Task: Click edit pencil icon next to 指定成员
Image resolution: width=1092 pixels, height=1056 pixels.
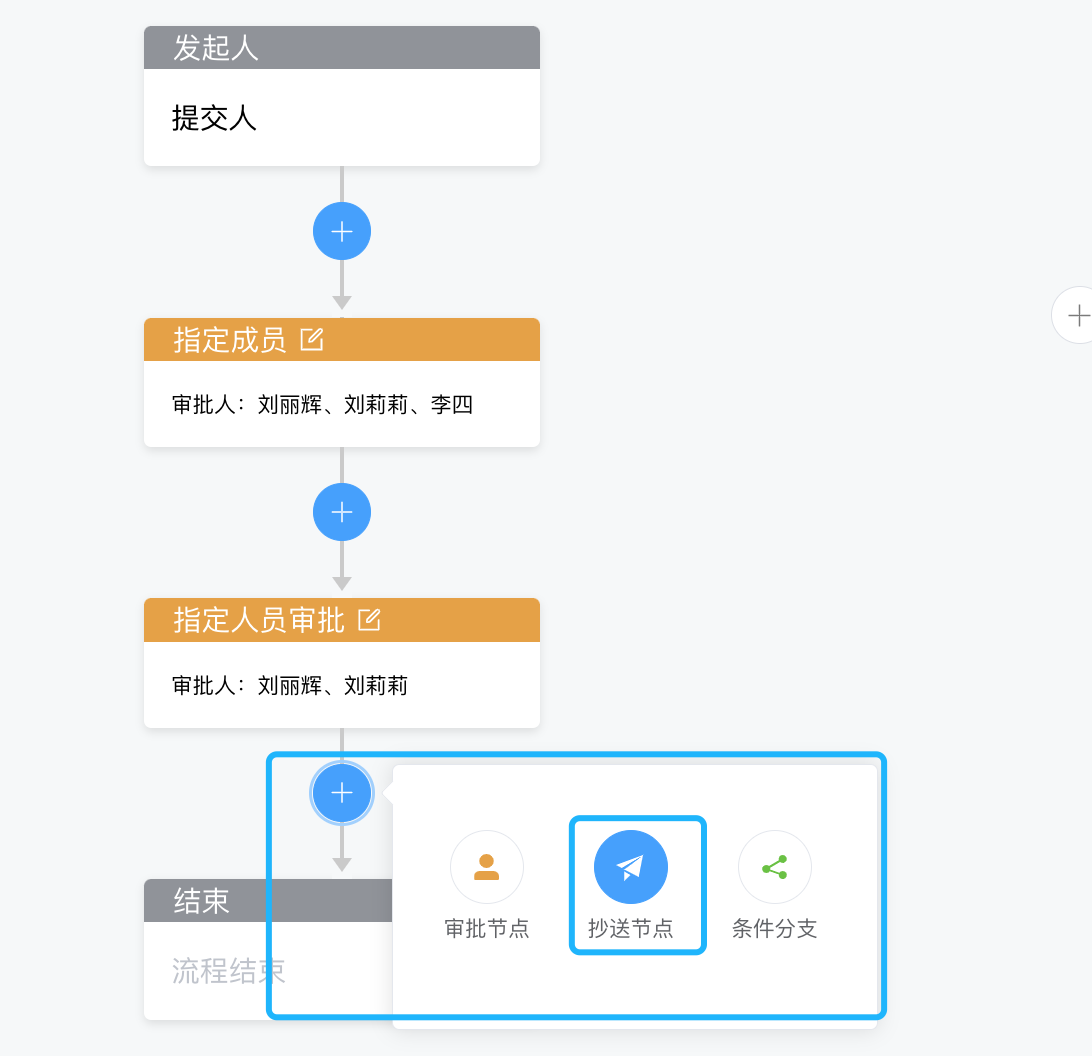Action: click(311, 340)
